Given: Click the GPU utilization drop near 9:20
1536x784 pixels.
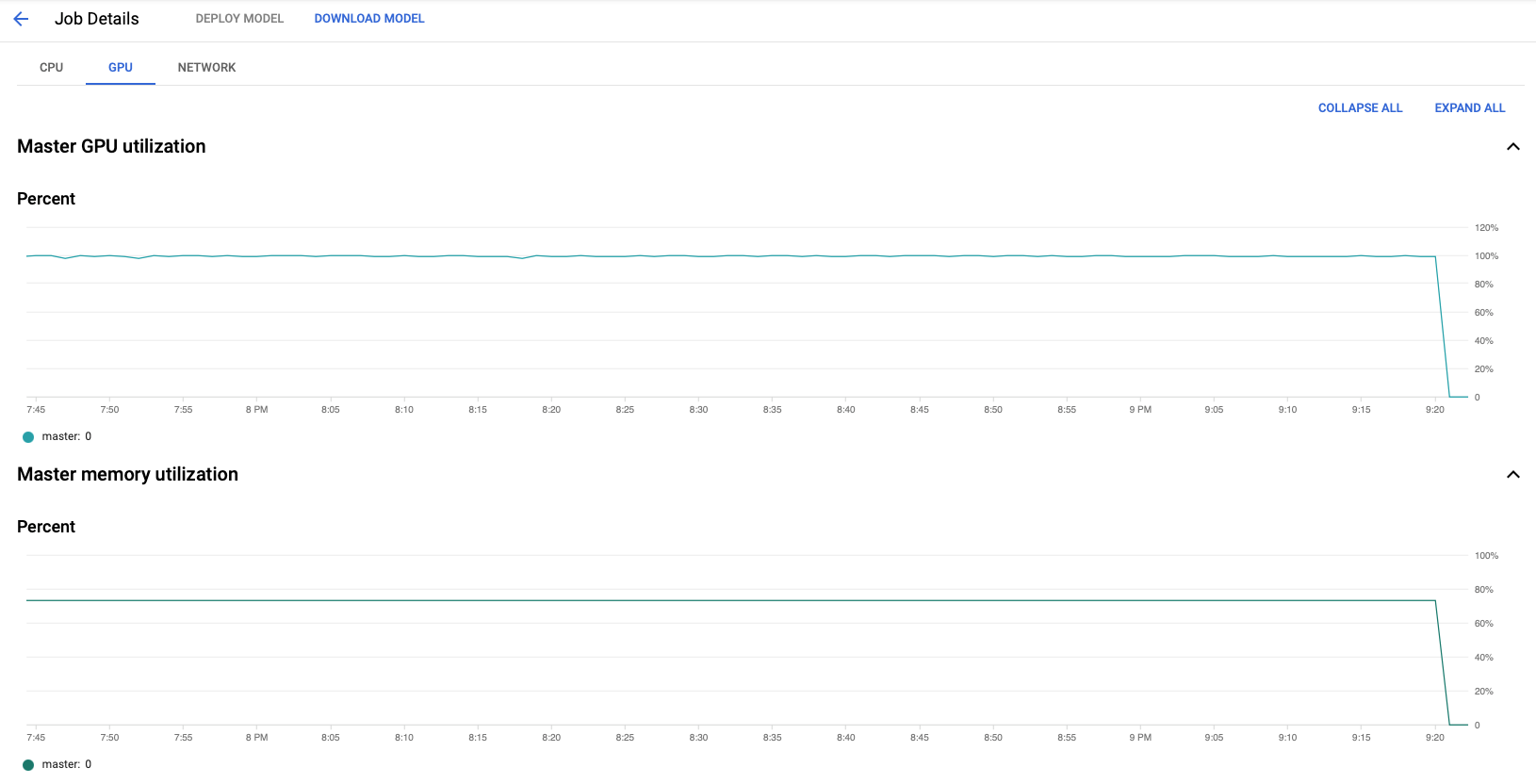Looking at the screenshot, I should click(1443, 326).
